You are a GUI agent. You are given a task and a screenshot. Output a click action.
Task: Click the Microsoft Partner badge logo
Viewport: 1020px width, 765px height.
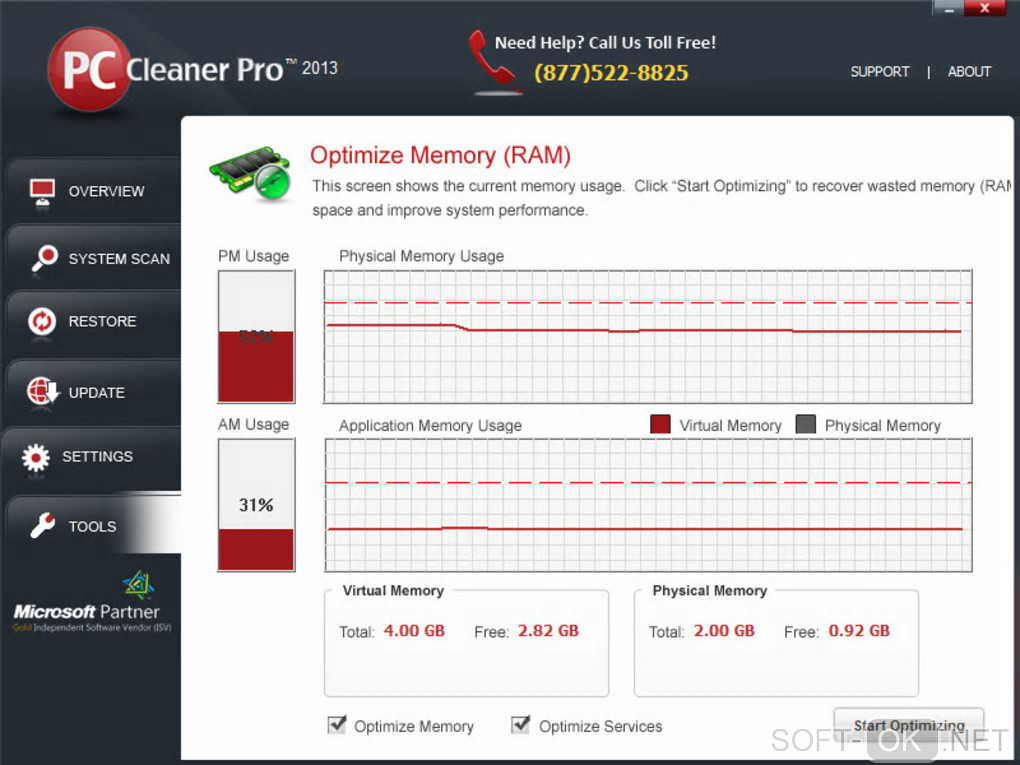point(92,602)
